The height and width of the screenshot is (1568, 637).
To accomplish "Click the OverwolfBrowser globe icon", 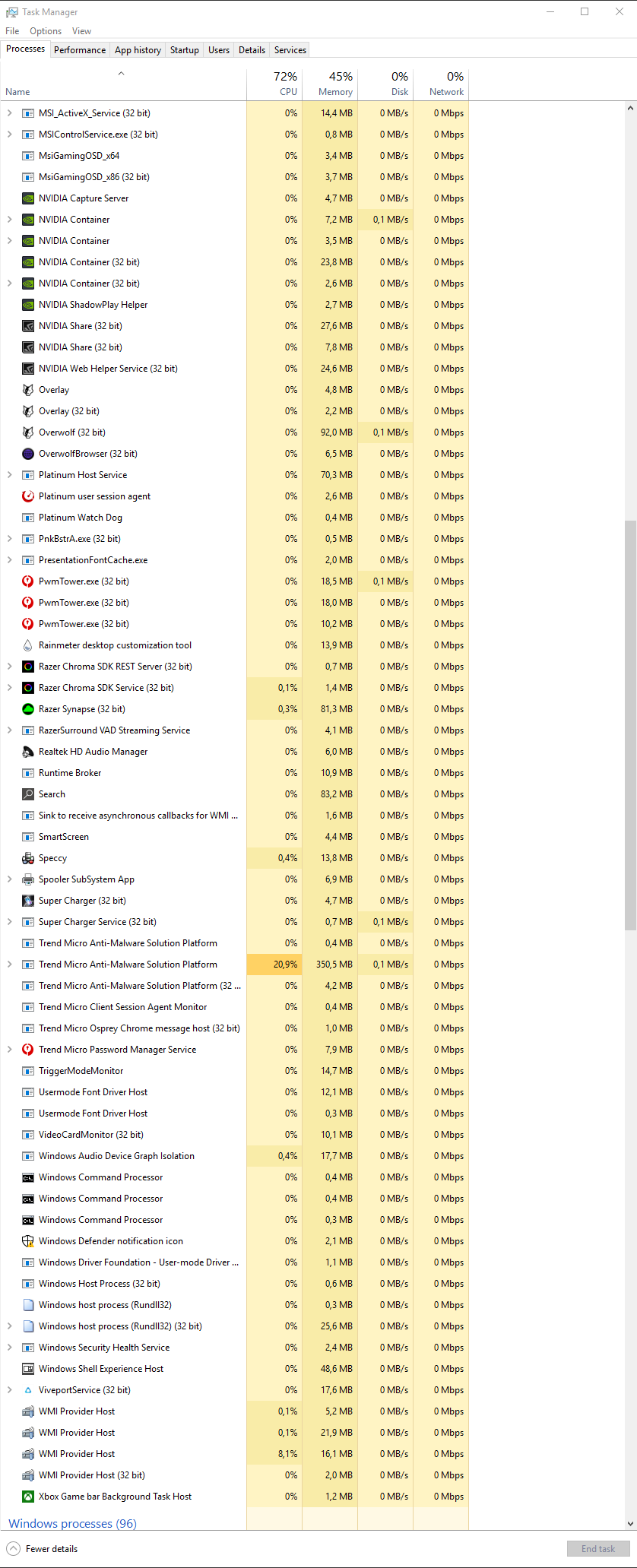I will 28,454.
